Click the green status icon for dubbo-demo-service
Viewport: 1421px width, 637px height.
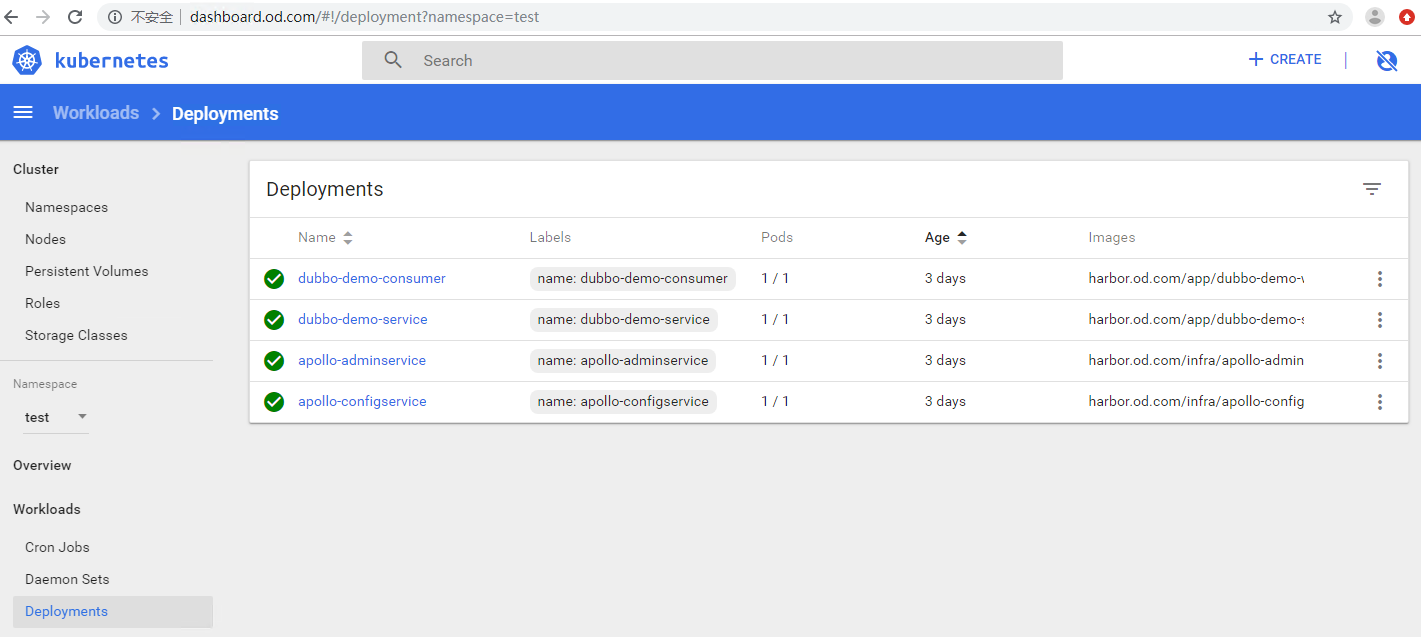point(274,320)
